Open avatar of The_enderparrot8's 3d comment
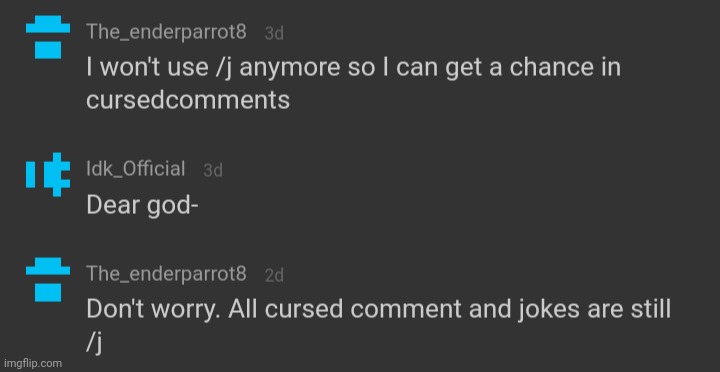 48,37
